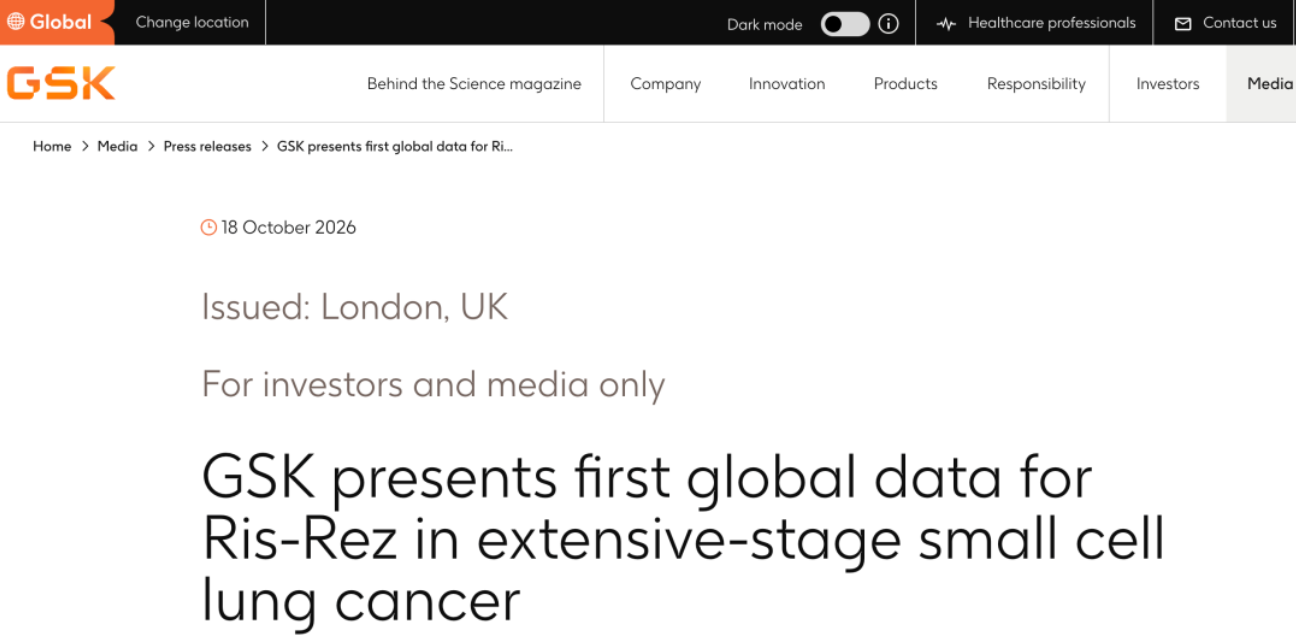Open the Products menu

906,84
